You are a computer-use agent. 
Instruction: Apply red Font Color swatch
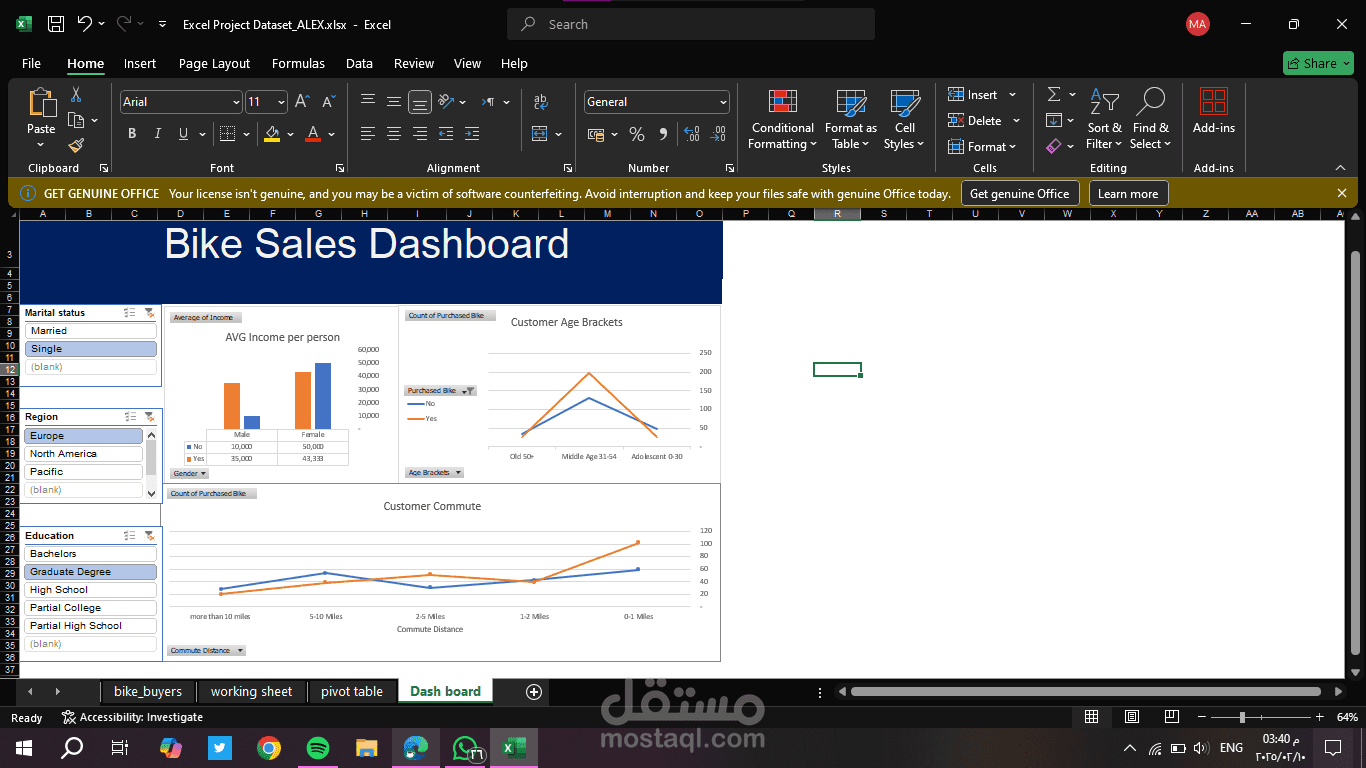tap(313, 134)
